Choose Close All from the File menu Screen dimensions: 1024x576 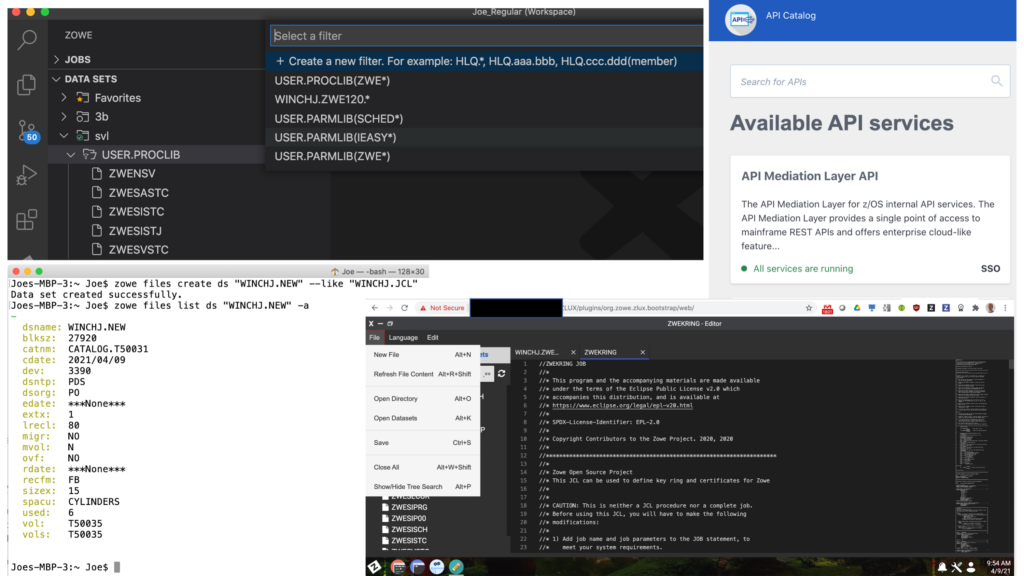click(423, 467)
